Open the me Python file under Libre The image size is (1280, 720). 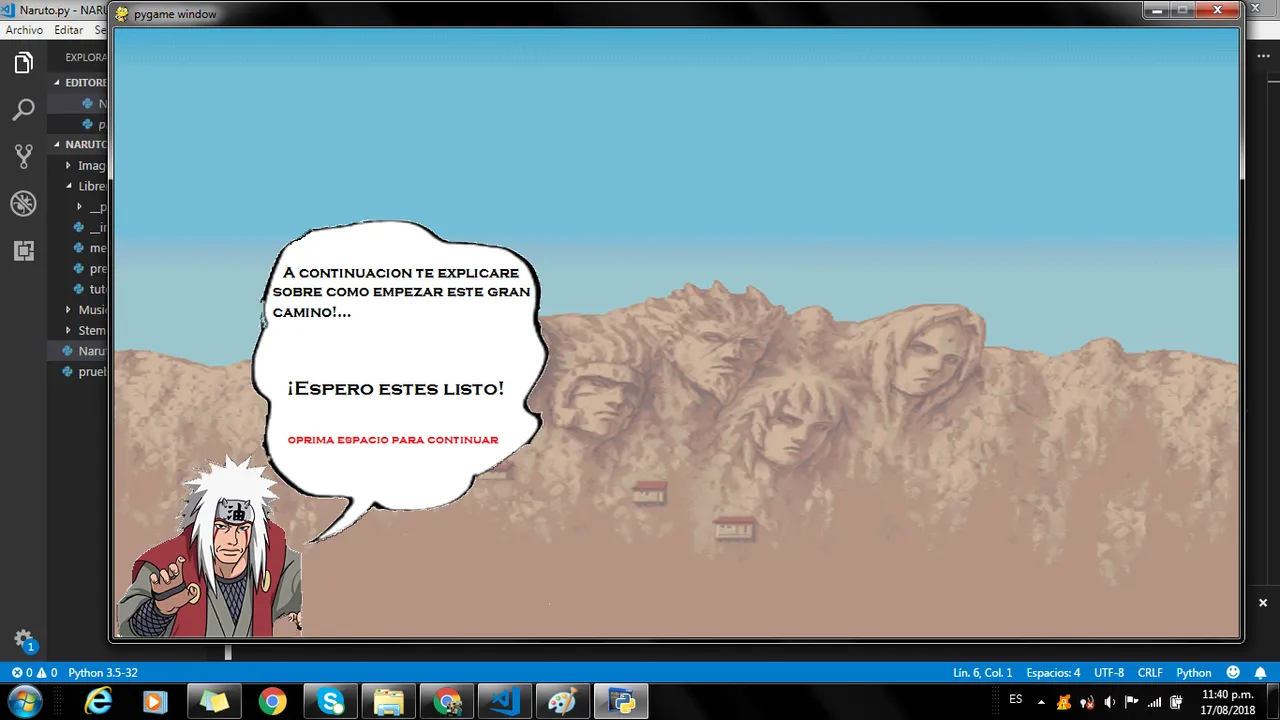[78, 248]
